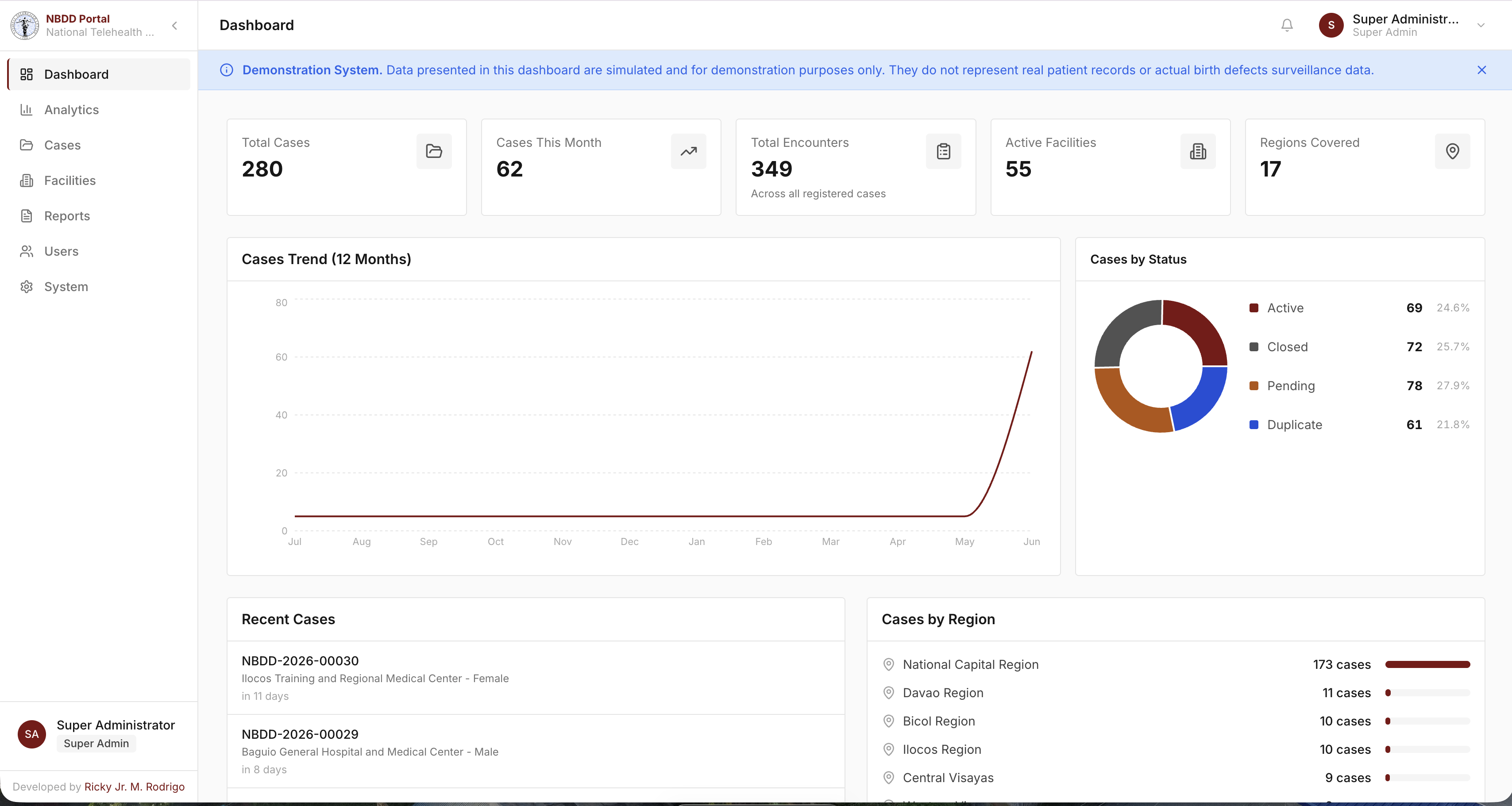1512x806 pixels.
Task: Click the clipboard icon on Total Encounters card
Action: click(943, 151)
